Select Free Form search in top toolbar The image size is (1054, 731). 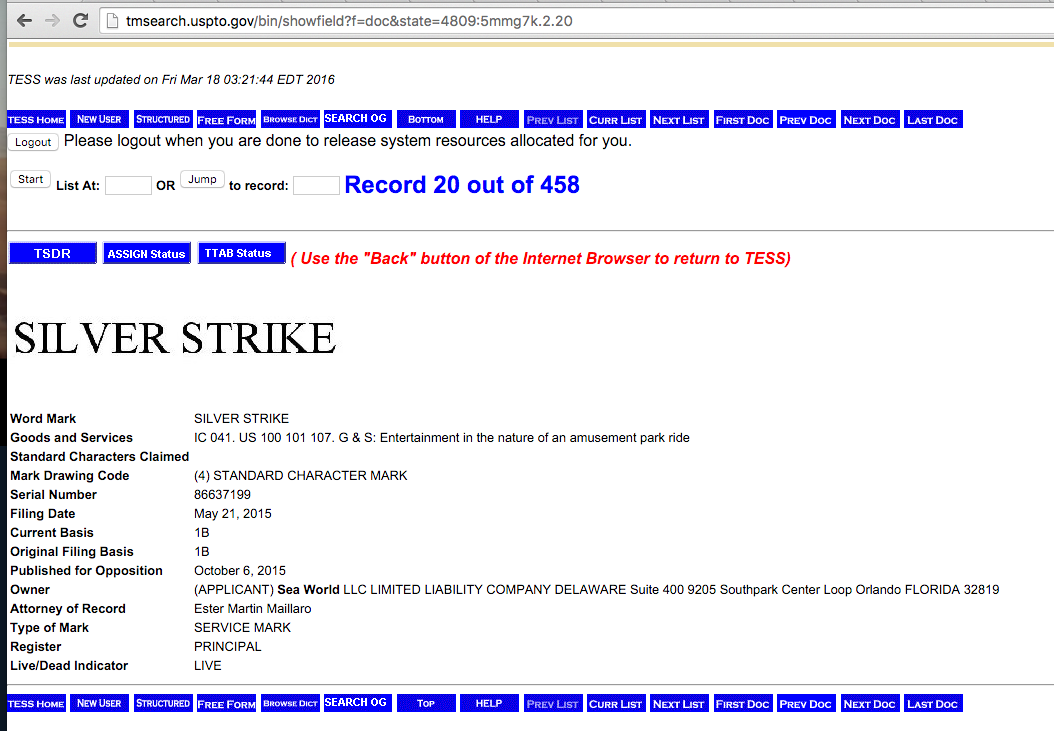(227, 120)
